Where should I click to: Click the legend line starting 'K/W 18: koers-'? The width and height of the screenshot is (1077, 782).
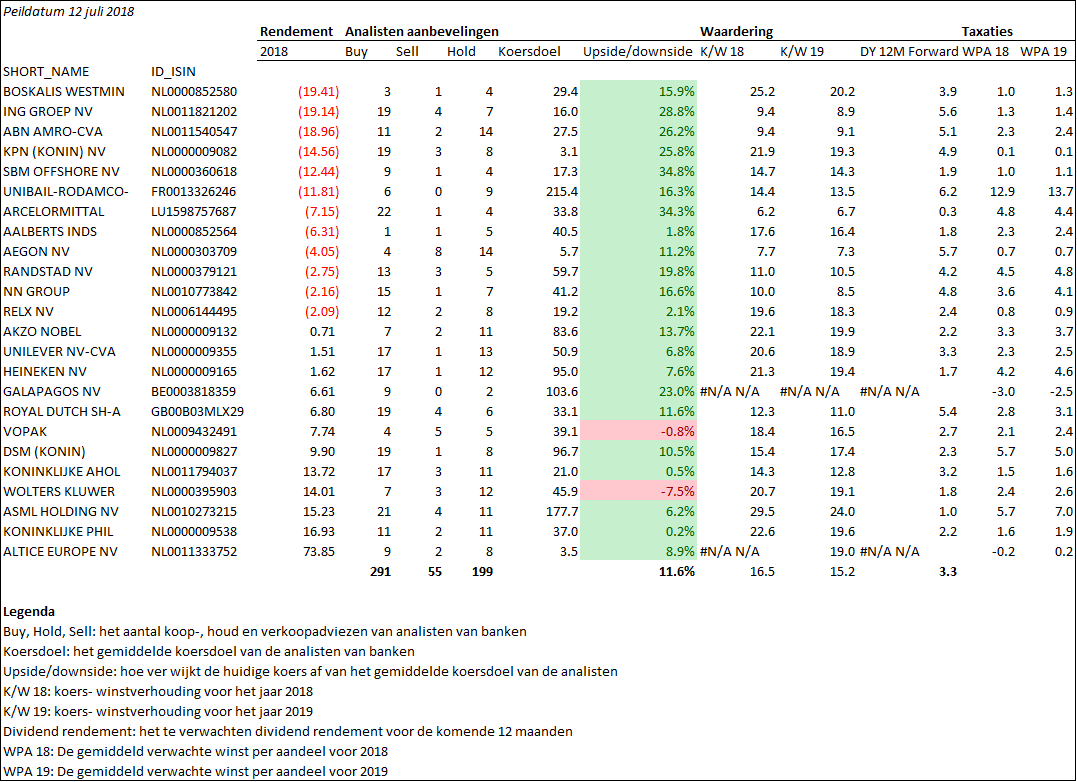pos(158,691)
